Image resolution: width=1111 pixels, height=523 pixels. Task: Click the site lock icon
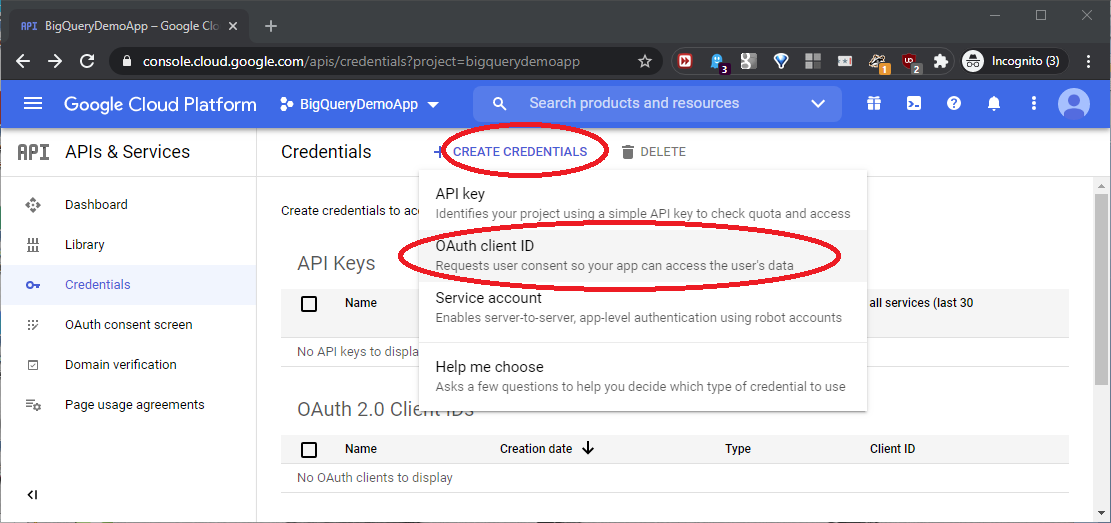(127, 62)
